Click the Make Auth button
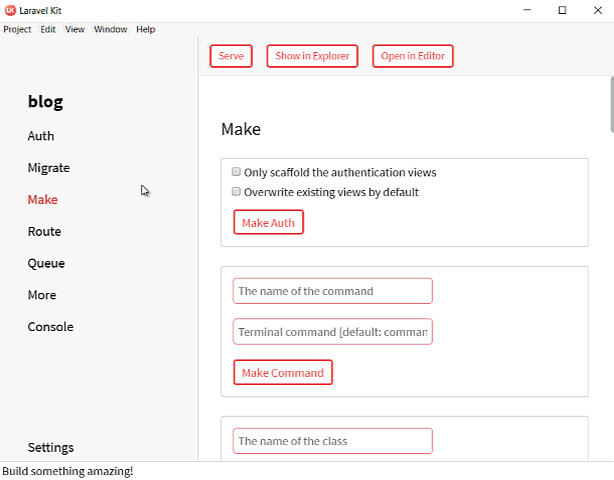 tap(268, 222)
